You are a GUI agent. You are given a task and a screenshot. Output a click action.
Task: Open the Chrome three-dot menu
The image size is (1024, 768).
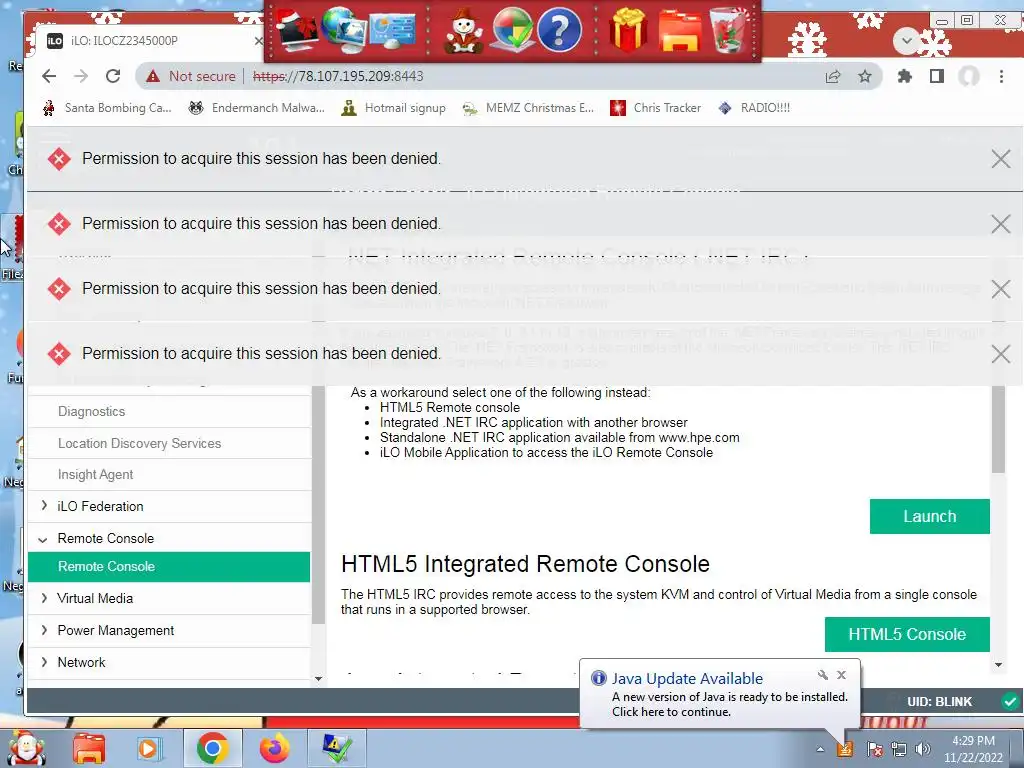tap(1001, 76)
